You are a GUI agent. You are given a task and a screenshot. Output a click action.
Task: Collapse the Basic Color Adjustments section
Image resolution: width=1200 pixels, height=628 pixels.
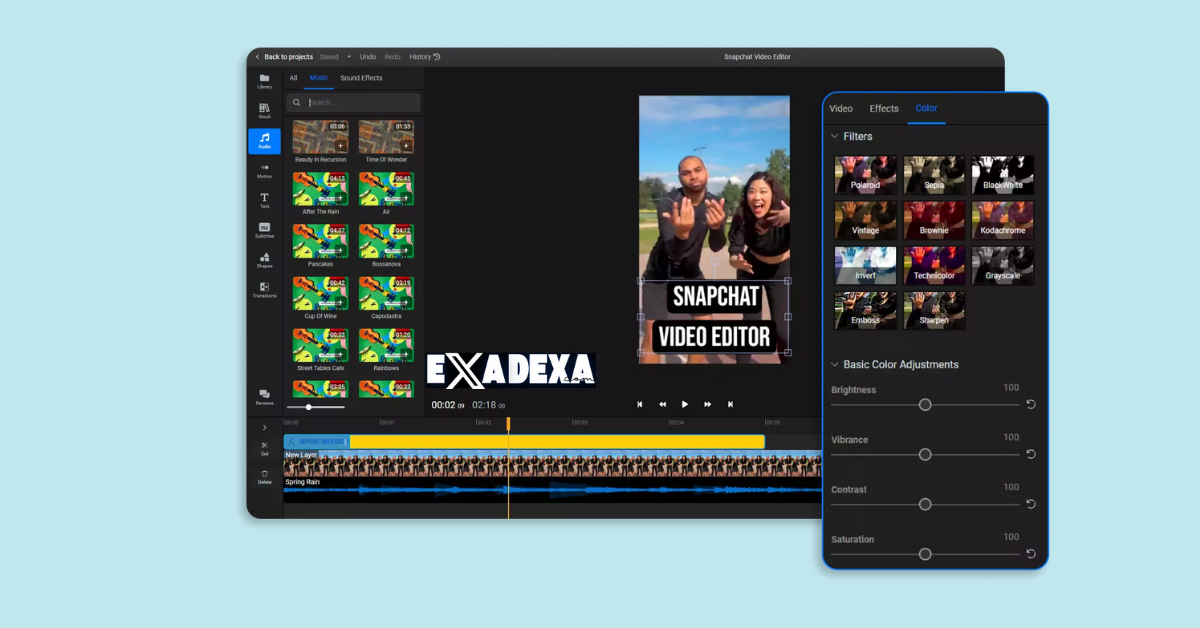click(835, 364)
